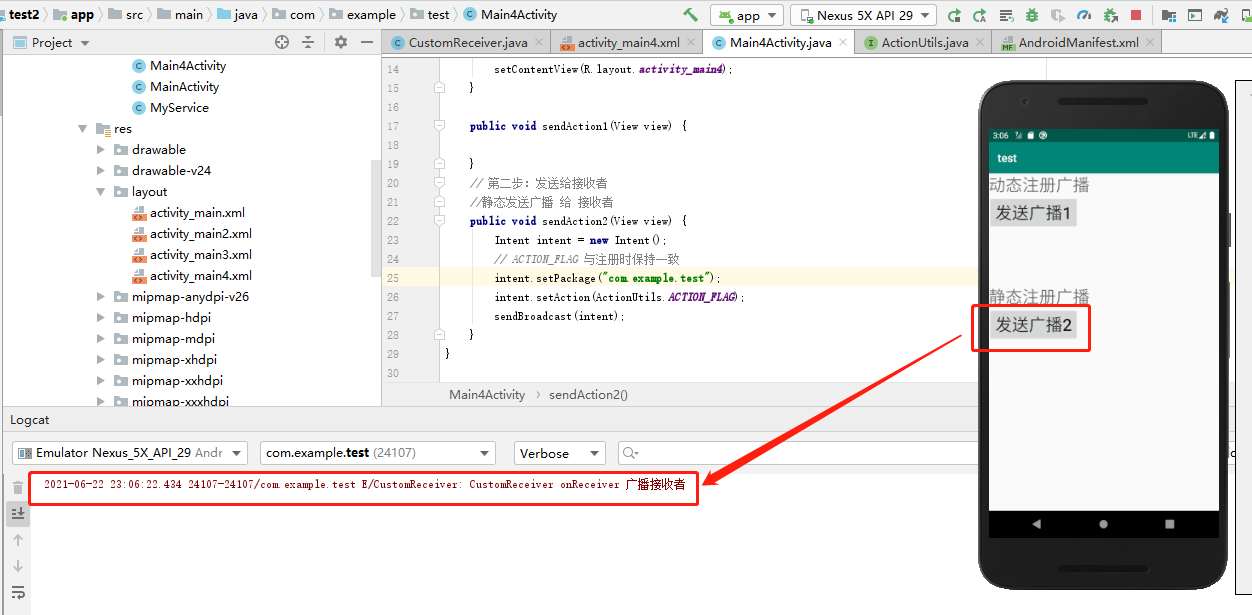The image size is (1252, 615).
Task: Click the green Rerun app icon
Action: pyautogui.click(x=954, y=15)
